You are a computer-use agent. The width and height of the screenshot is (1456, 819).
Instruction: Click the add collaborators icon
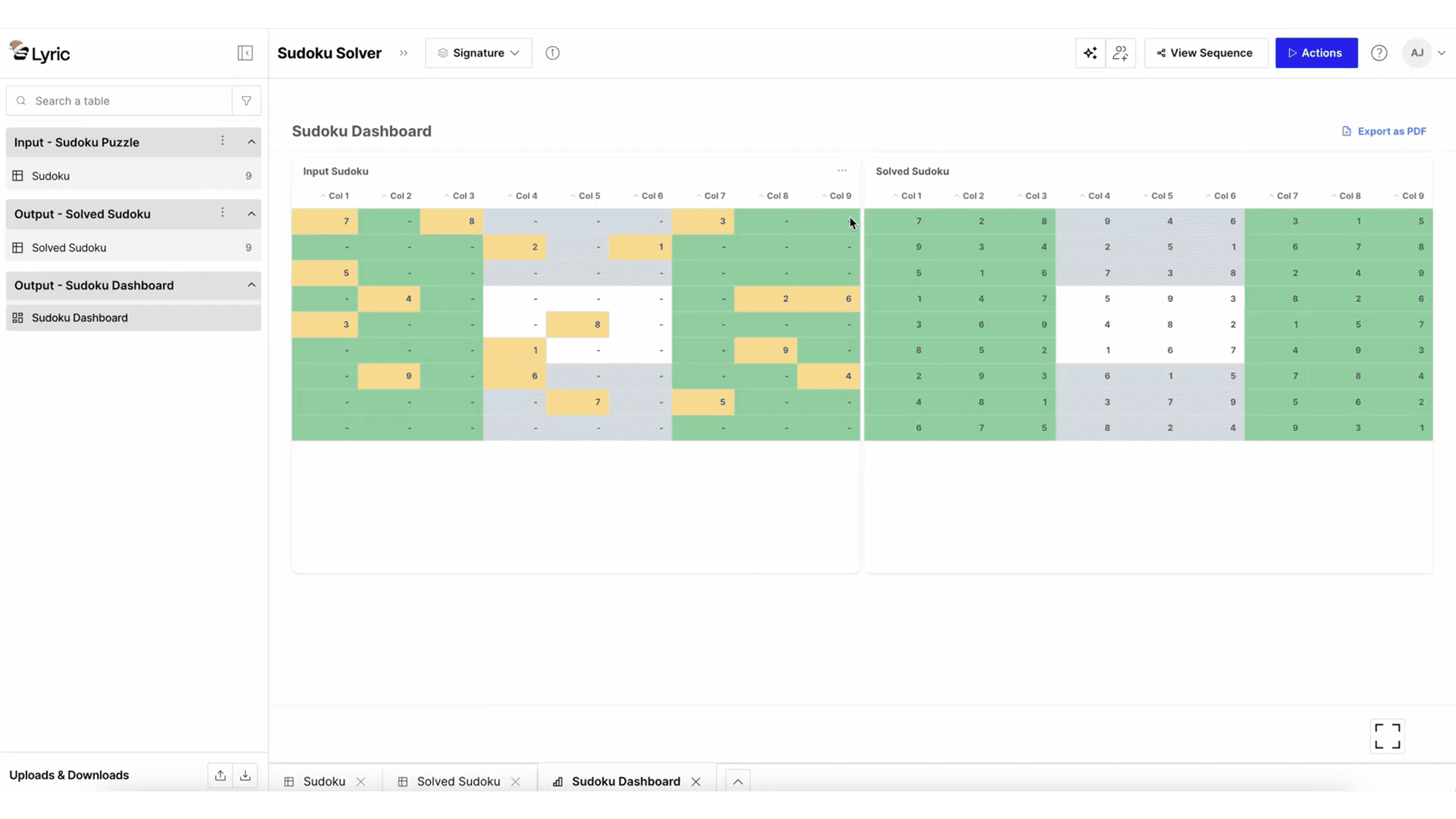point(1120,53)
